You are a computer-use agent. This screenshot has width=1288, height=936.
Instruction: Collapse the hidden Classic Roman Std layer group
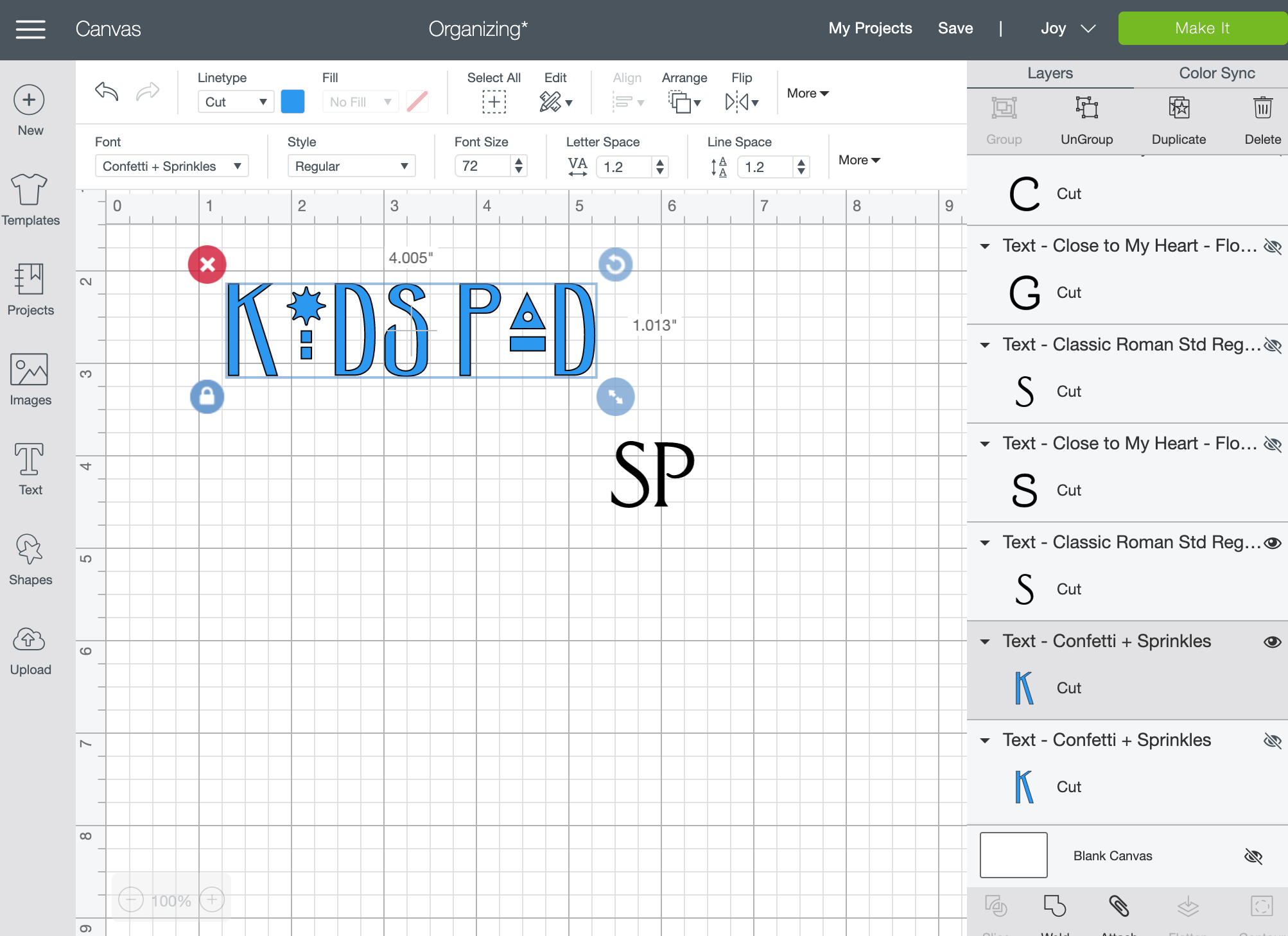(984, 345)
